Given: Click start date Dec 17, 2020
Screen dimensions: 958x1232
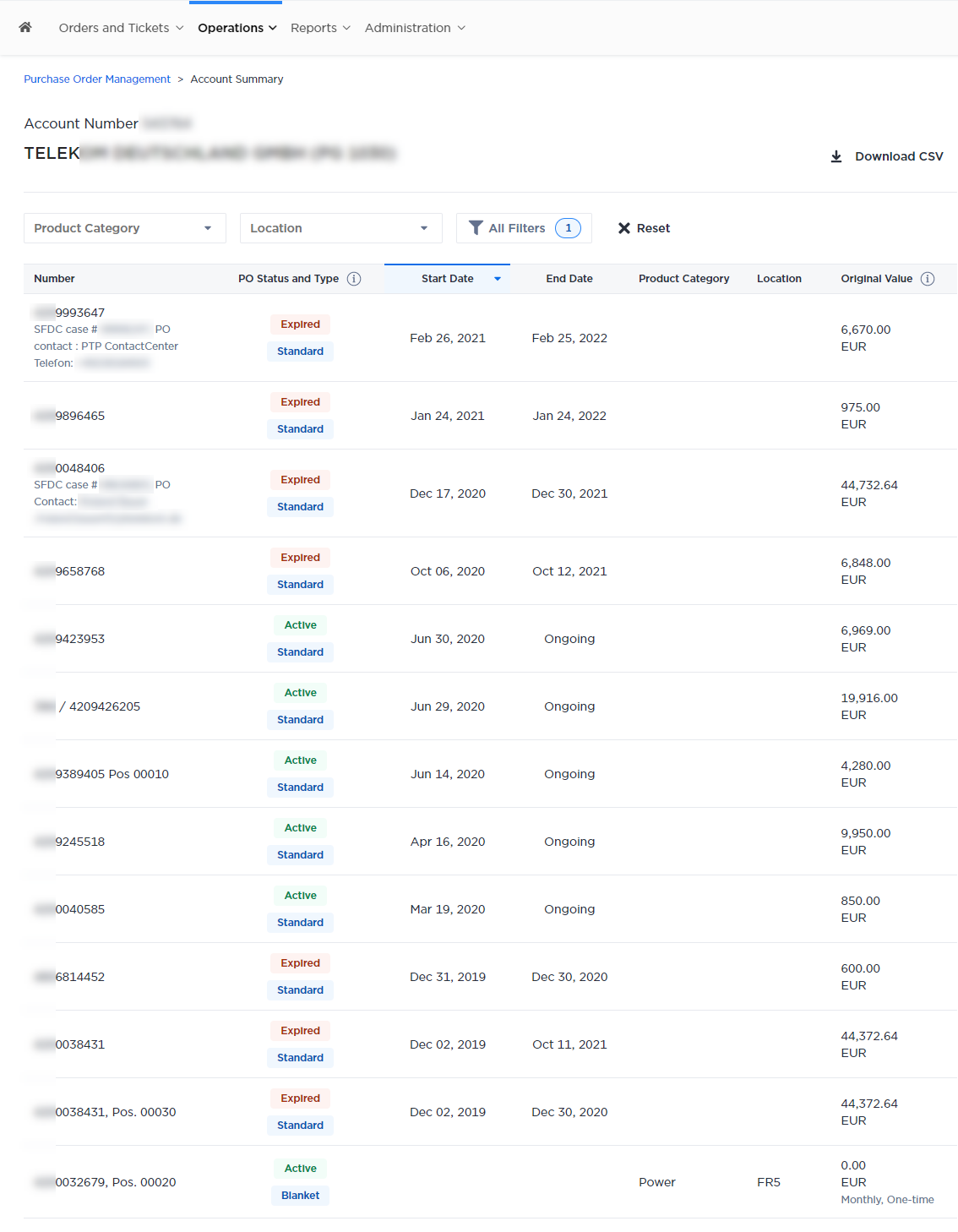Looking at the screenshot, I should tap(448, 493).
